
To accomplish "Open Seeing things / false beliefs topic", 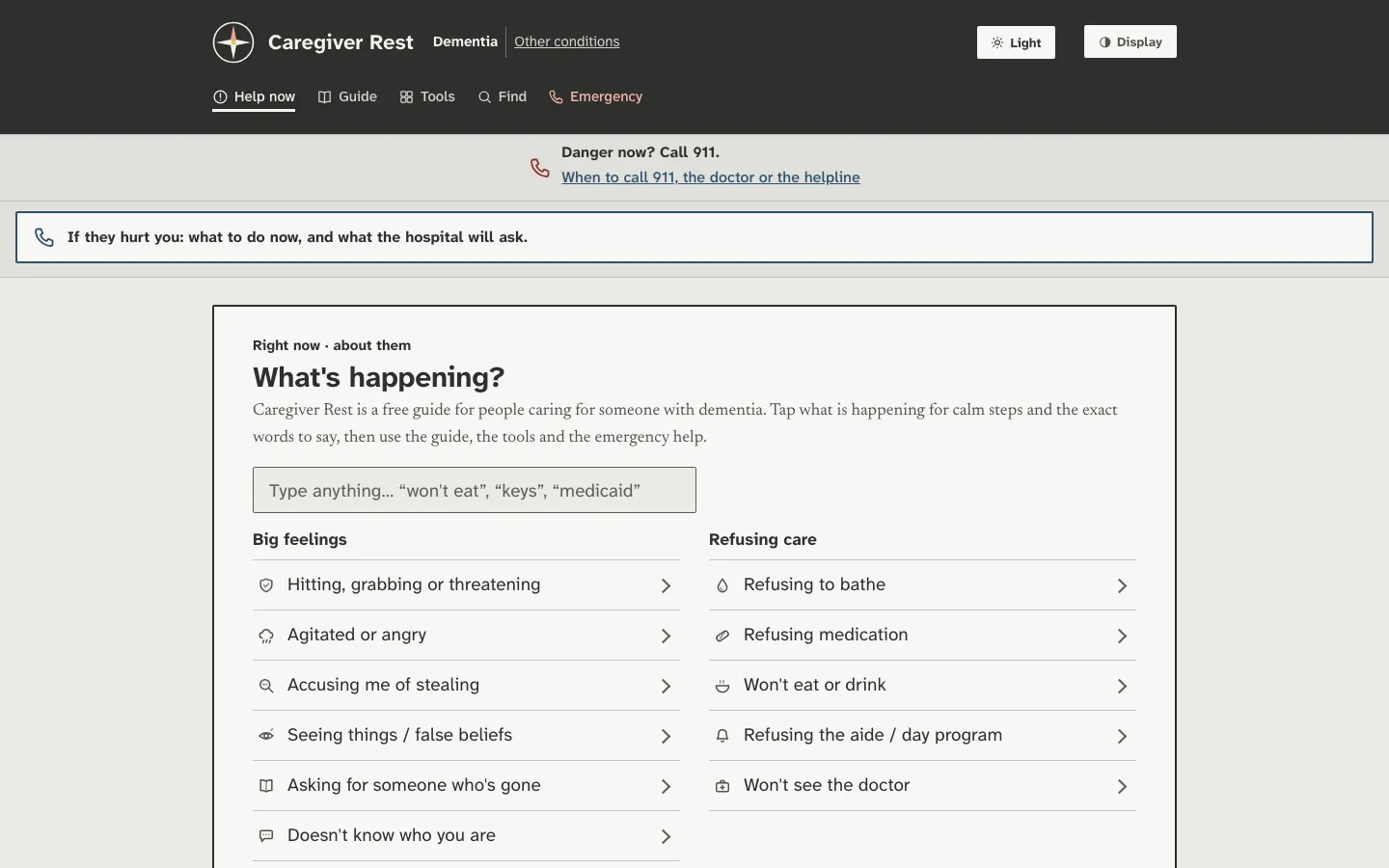I will 466,736.
